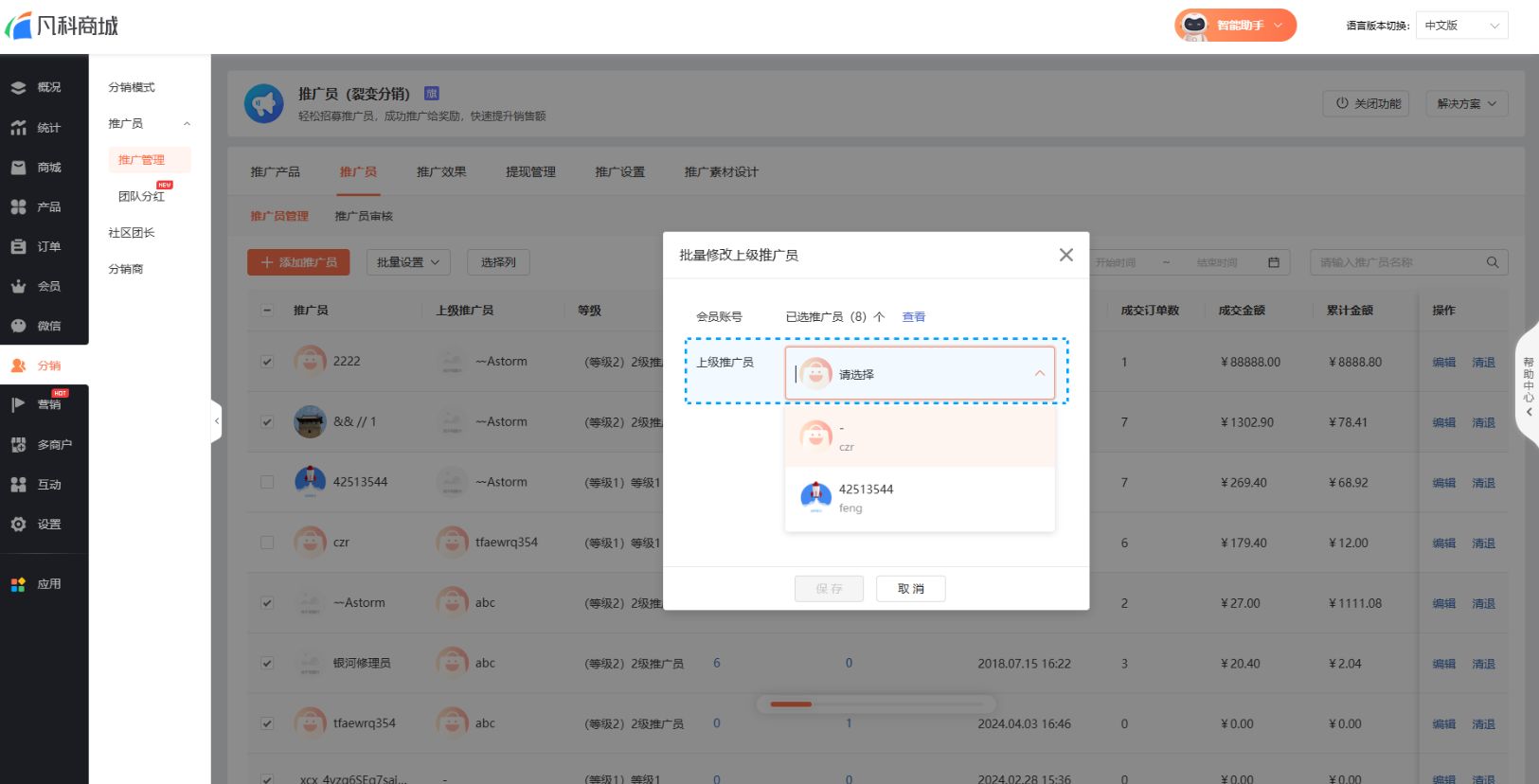
Task: Close the 批量修改上级推广员 dialog
Action: coord(1065,255)
